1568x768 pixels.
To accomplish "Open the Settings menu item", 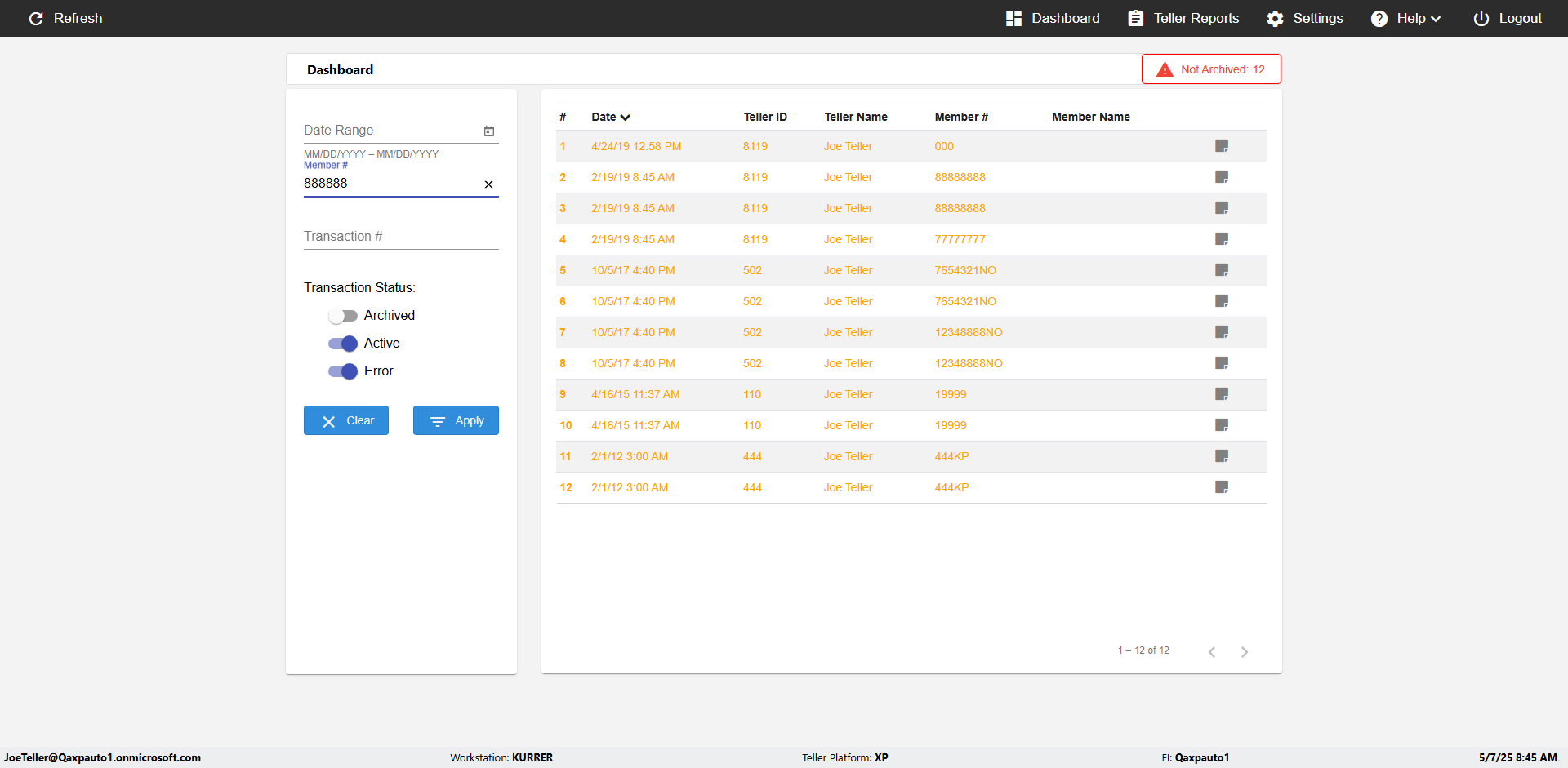I will 1304,18.
